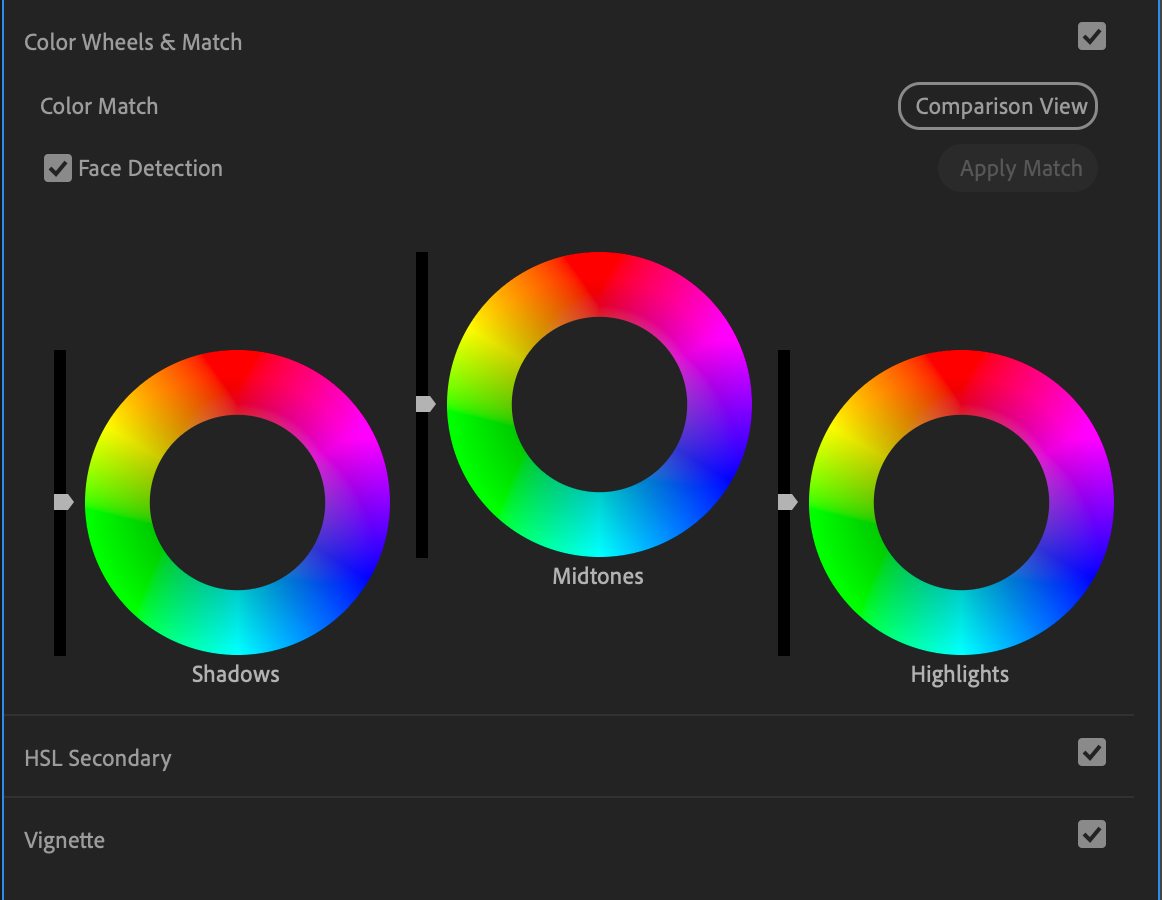Collapse the Color Wheels & Match section
1162x900 pixels.
[x=133, y=42]
